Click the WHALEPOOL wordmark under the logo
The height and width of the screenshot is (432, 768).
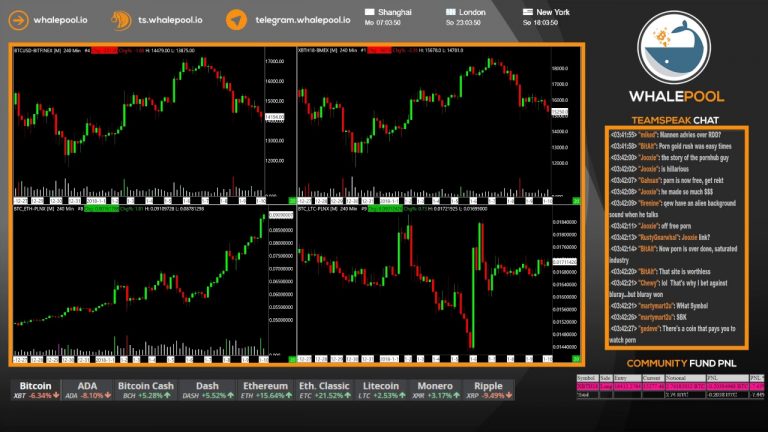pos(676,96)
